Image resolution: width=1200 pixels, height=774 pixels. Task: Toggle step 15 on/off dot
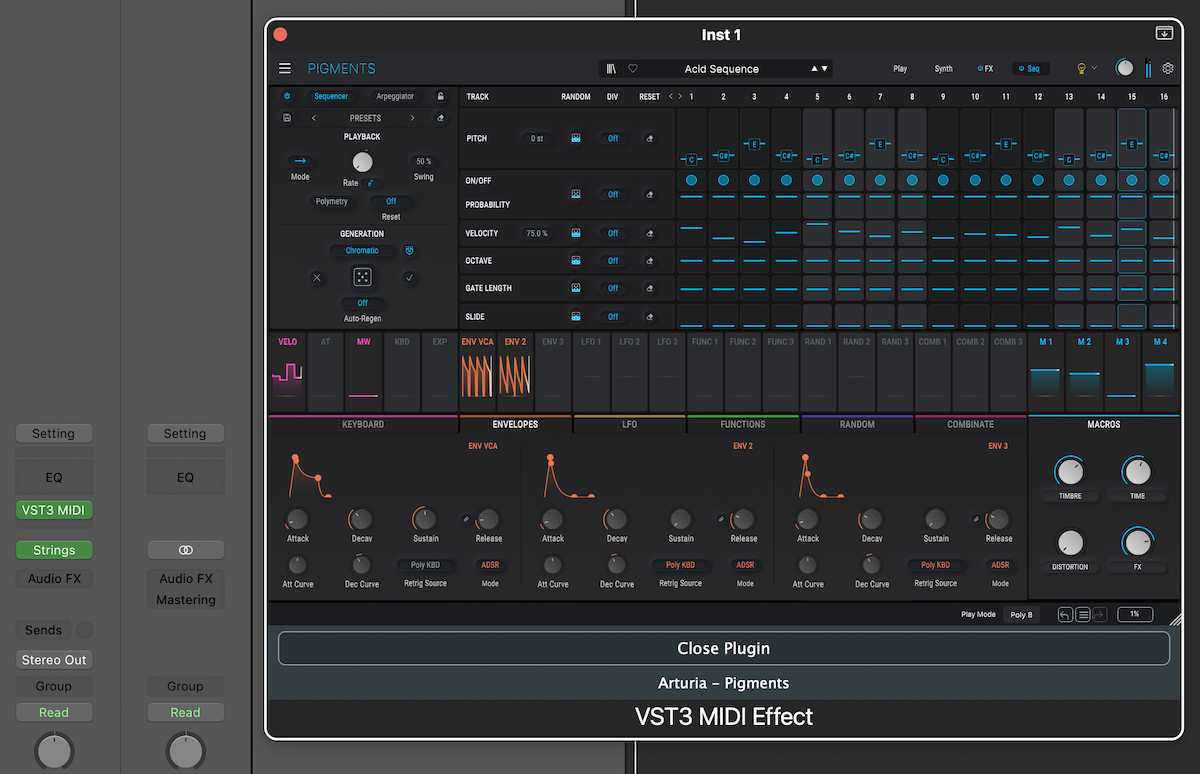coord(1132,181)
